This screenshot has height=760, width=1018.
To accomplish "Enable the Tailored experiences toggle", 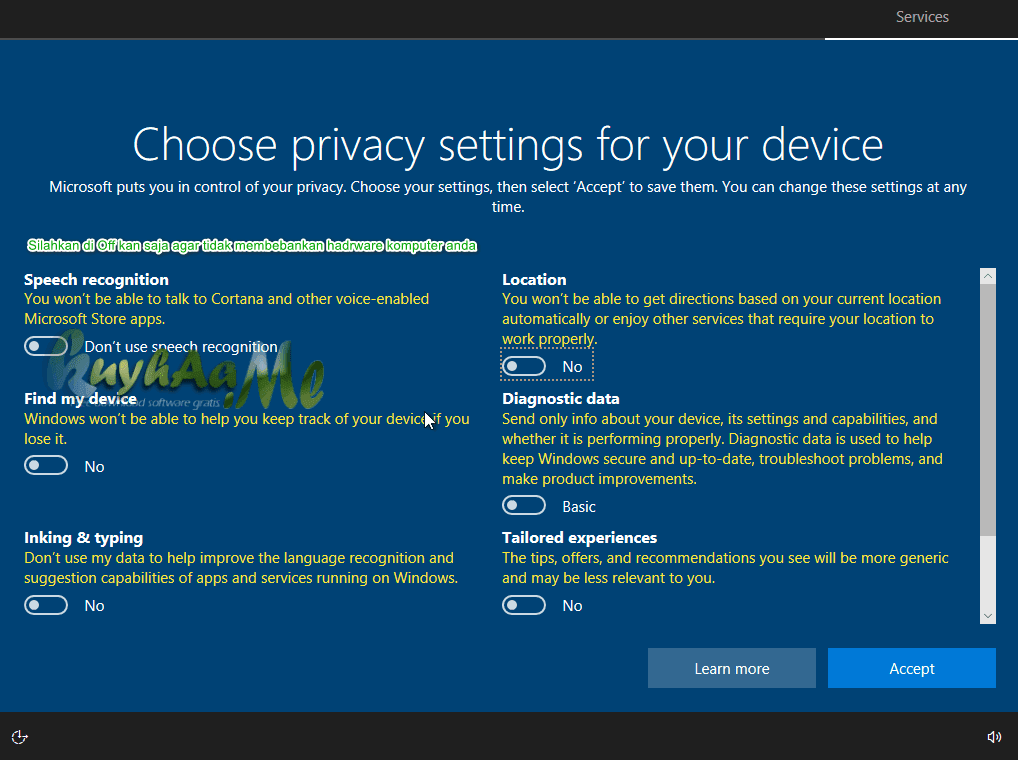I will click(524, 604).
